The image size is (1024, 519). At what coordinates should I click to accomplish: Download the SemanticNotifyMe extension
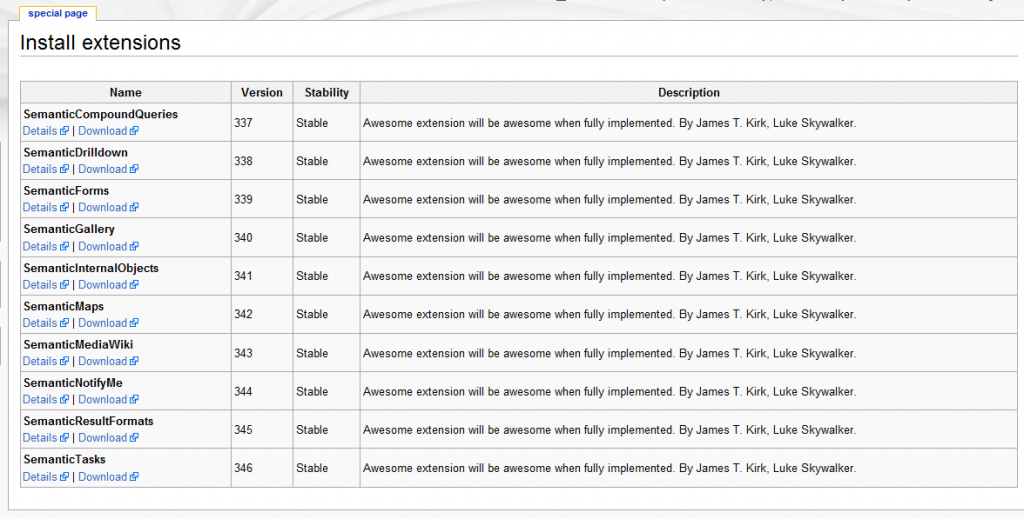(108, 400)
